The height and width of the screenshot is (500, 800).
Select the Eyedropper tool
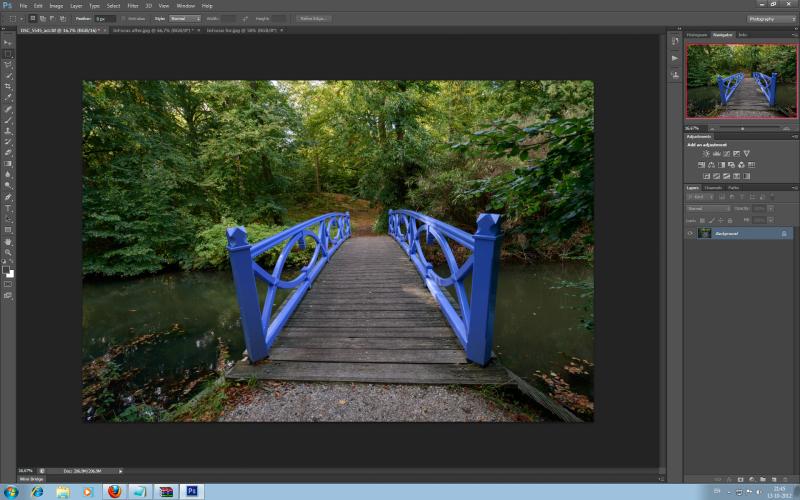pyautogui.click(x=8, y=97)
